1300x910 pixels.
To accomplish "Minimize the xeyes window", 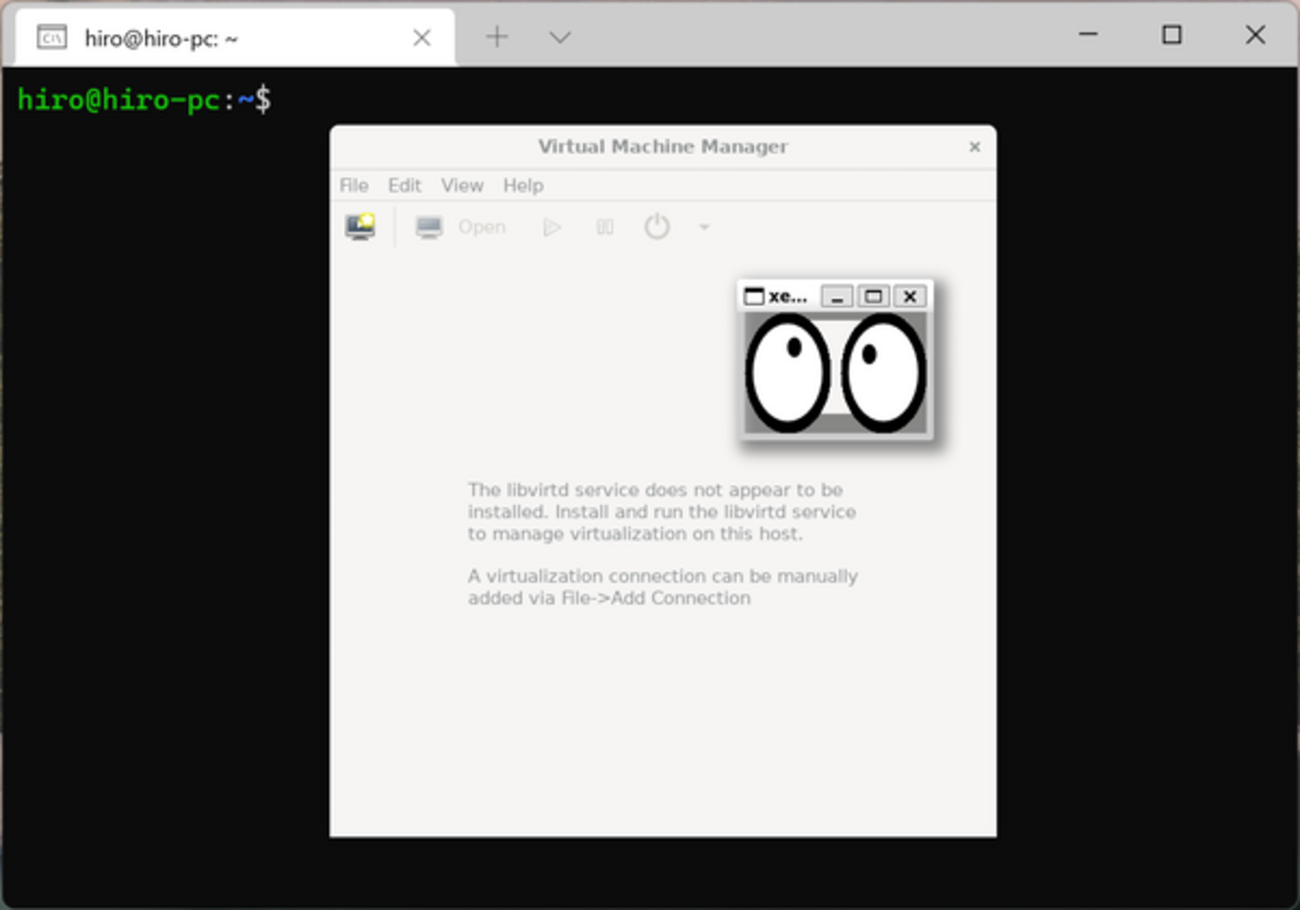I will [x=837, y=296].
